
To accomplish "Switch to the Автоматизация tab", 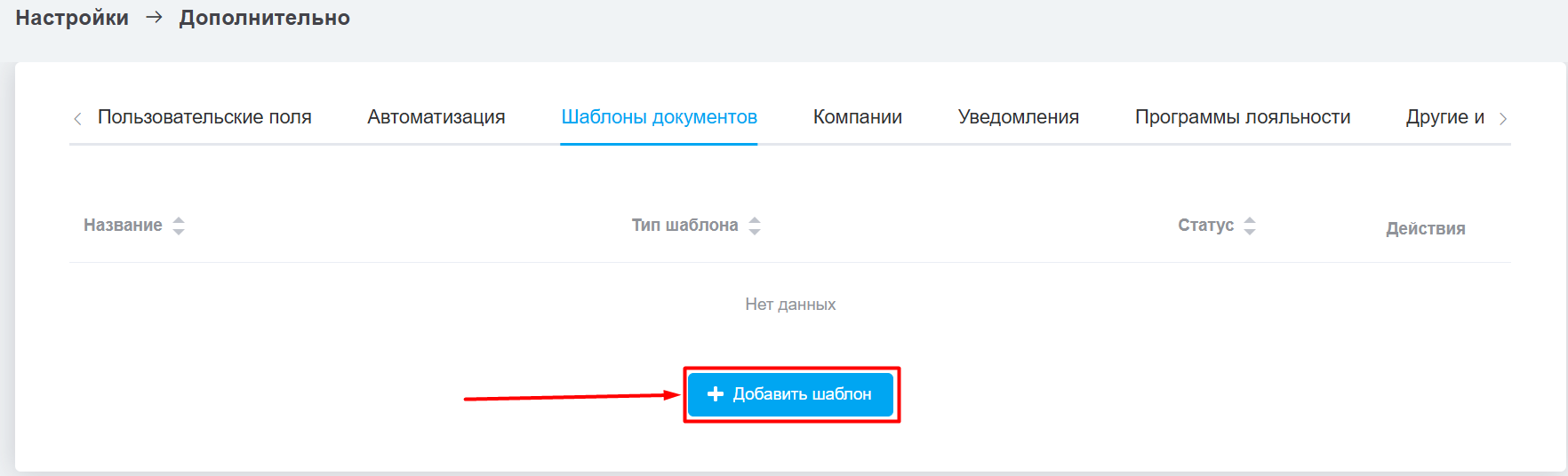I will coord(436,117).
